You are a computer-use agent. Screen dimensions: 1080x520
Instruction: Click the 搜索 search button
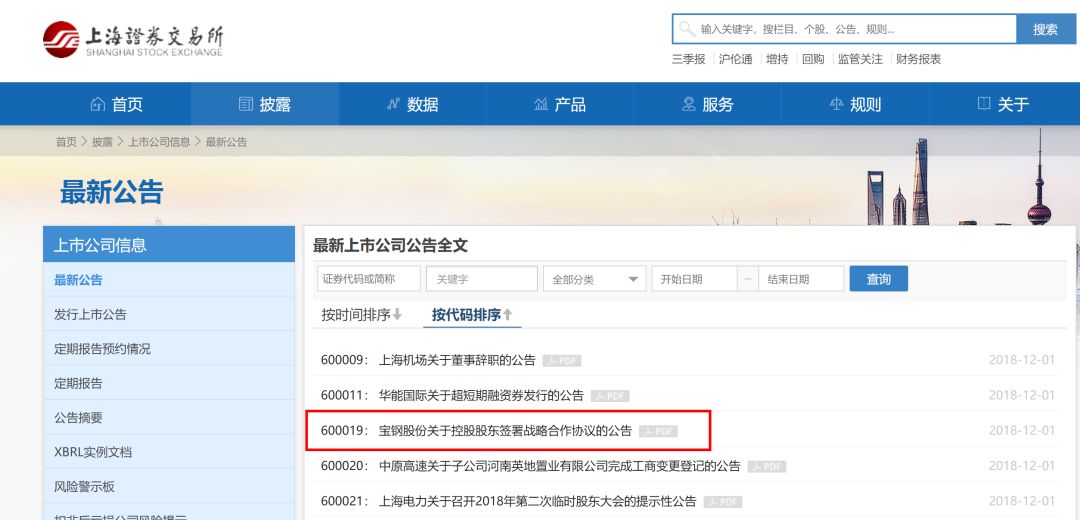[1046, 29]
